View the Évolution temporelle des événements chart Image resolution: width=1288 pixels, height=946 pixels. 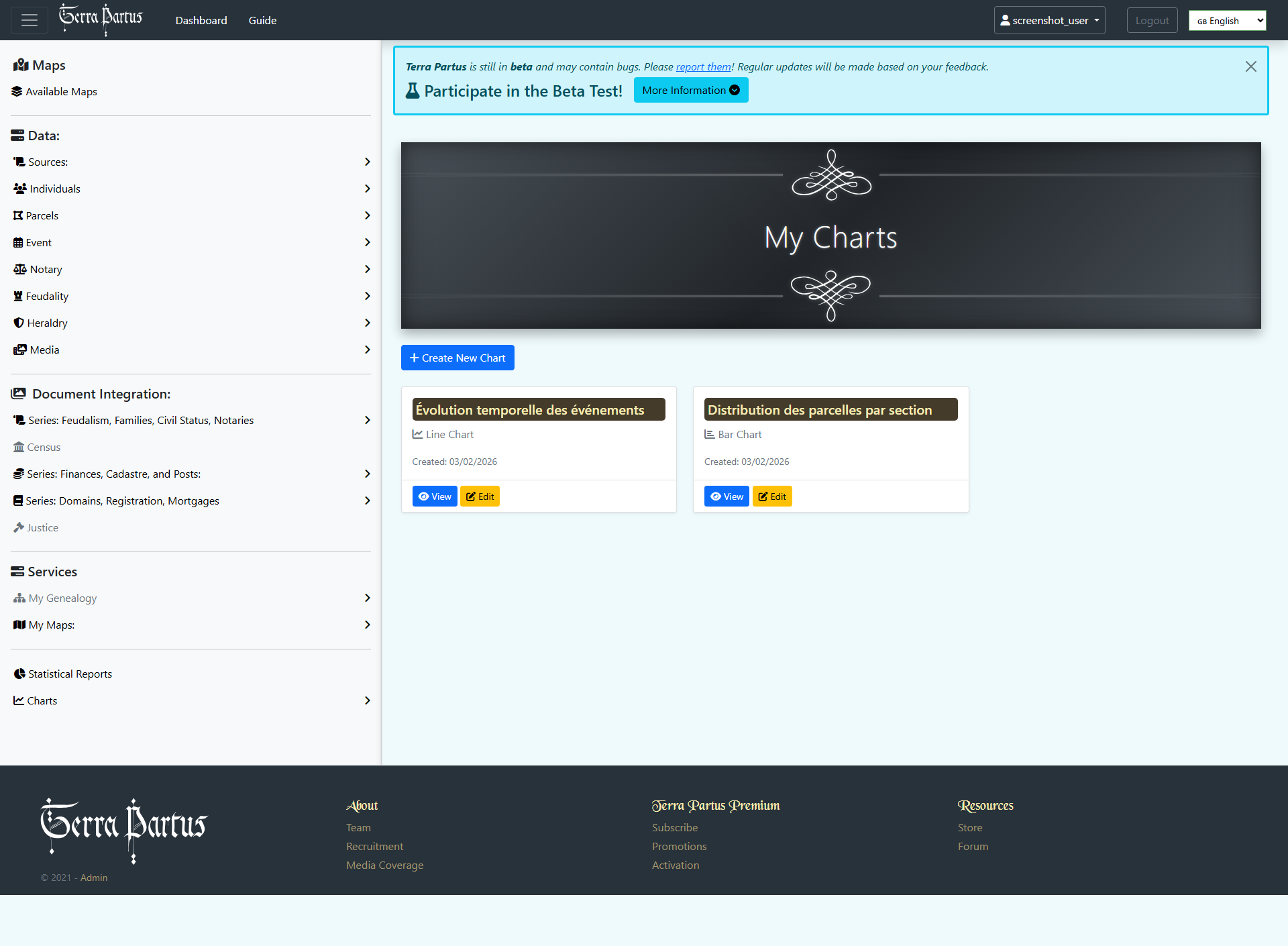click(x=435, y=496)
